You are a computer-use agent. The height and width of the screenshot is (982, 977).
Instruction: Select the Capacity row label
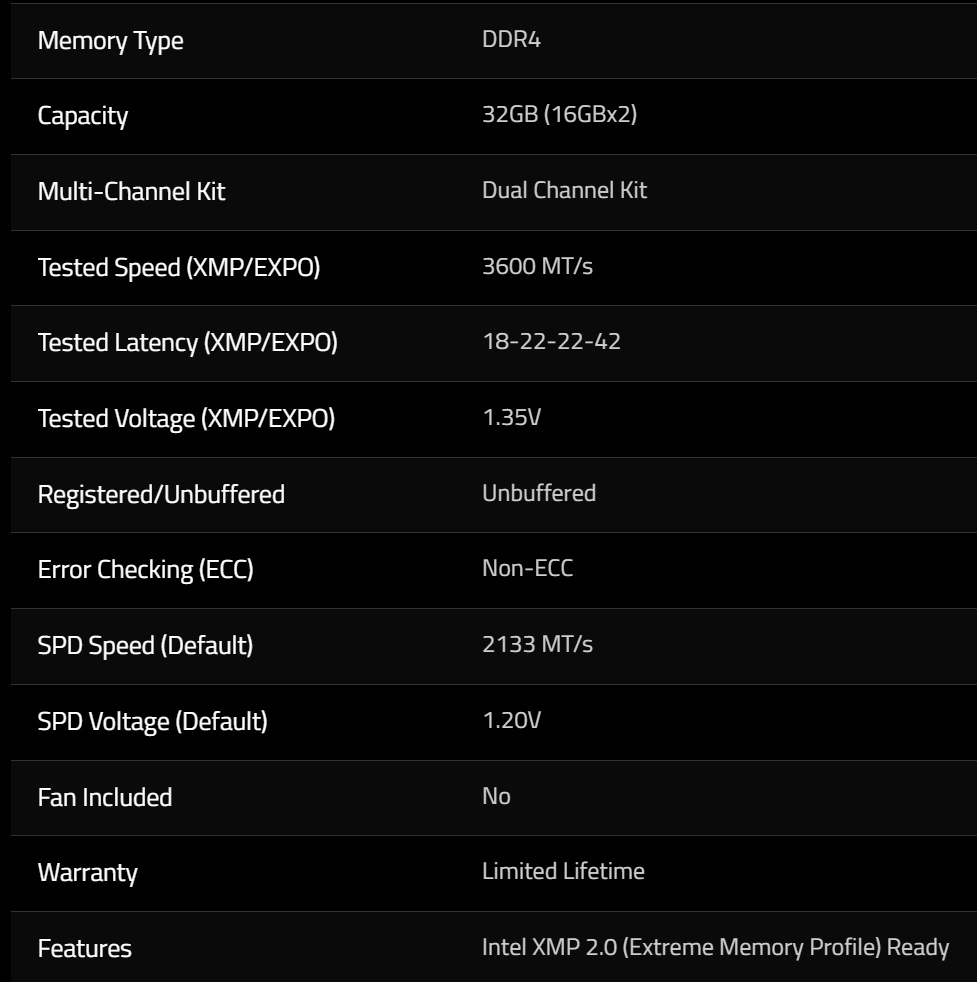(83, 116)
